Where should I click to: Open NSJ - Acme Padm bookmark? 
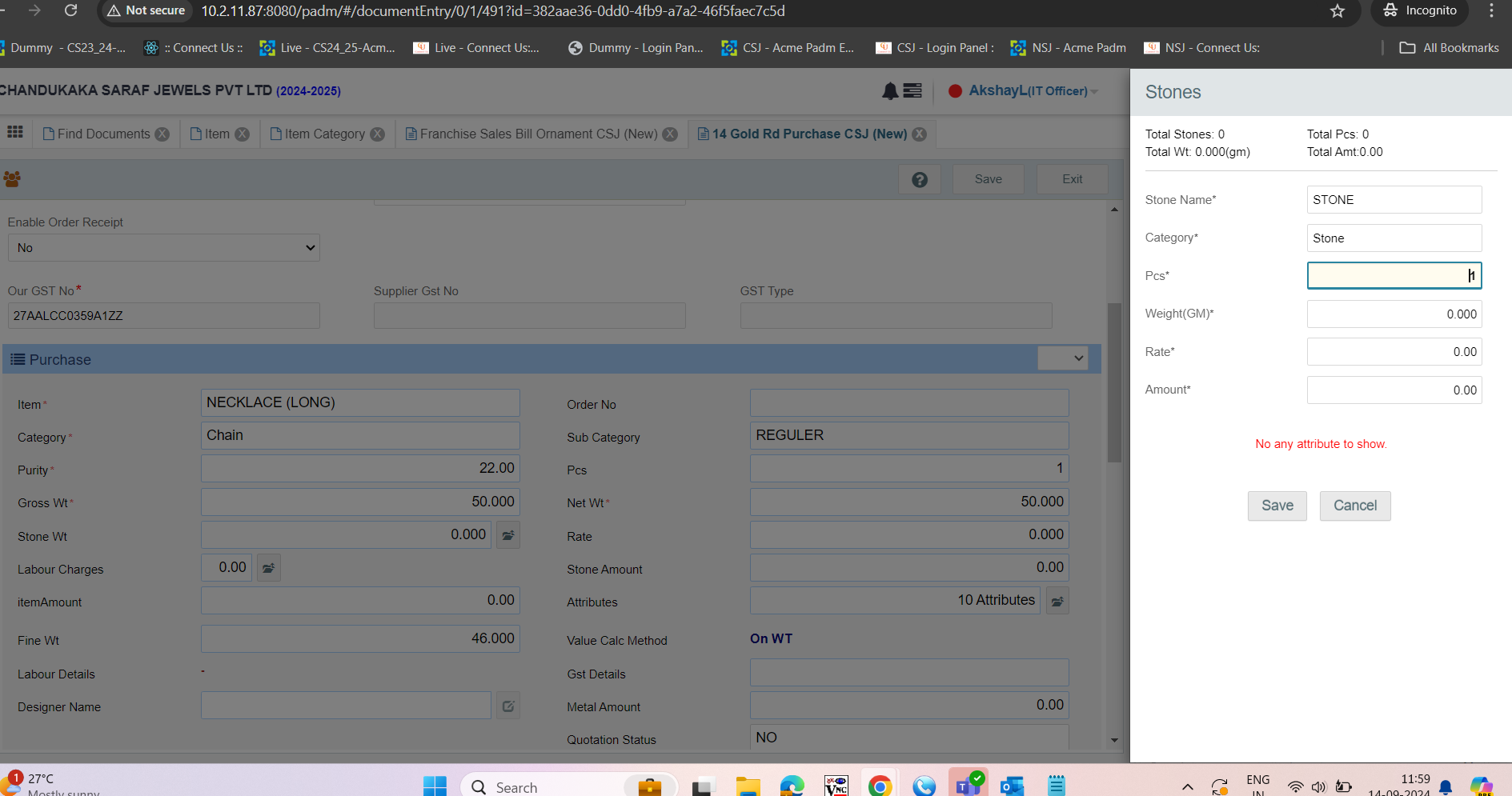click(x=1069, y=48)
